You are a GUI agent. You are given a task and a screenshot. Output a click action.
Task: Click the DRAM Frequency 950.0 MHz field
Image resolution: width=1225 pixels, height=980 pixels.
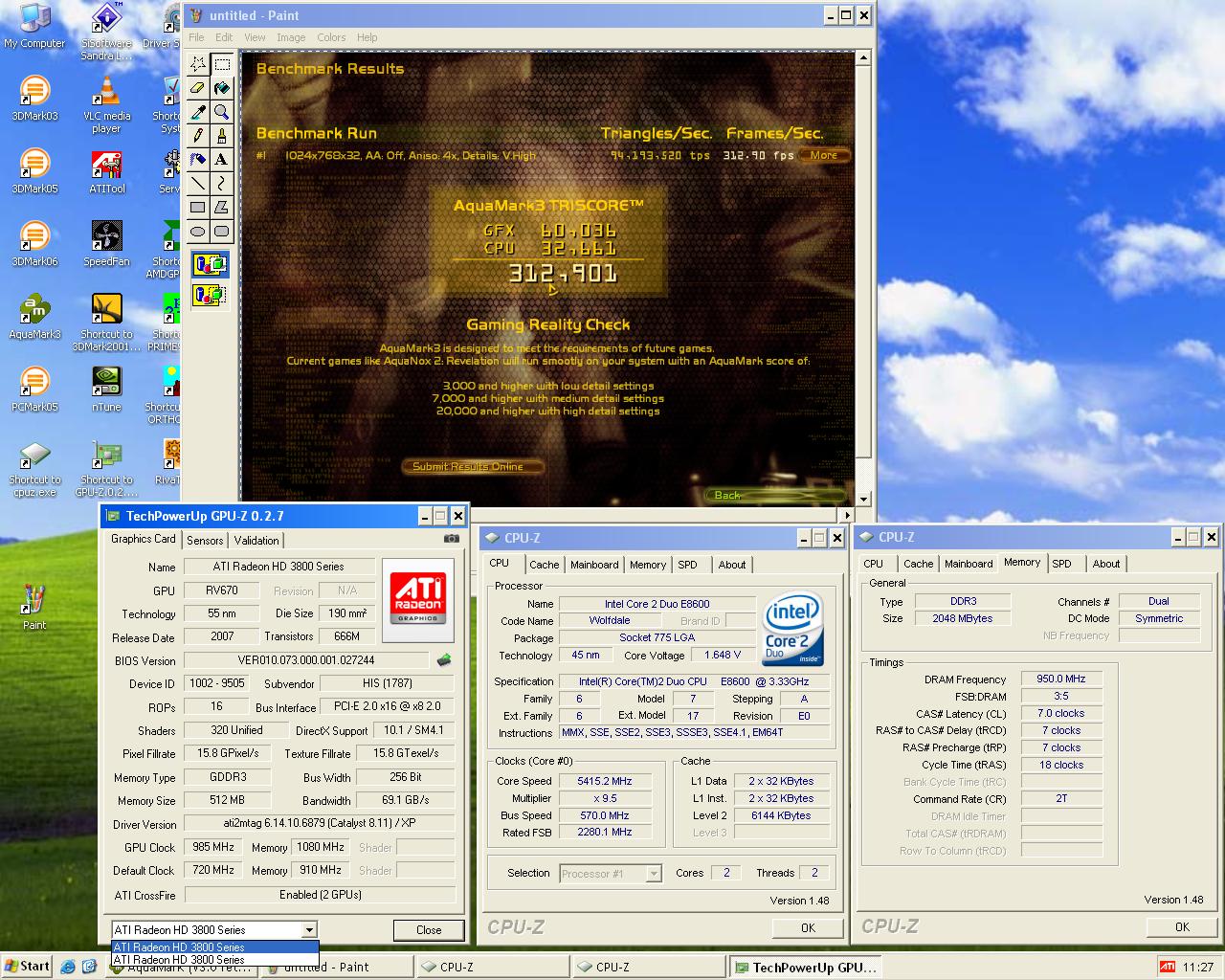pos(1062,679)
